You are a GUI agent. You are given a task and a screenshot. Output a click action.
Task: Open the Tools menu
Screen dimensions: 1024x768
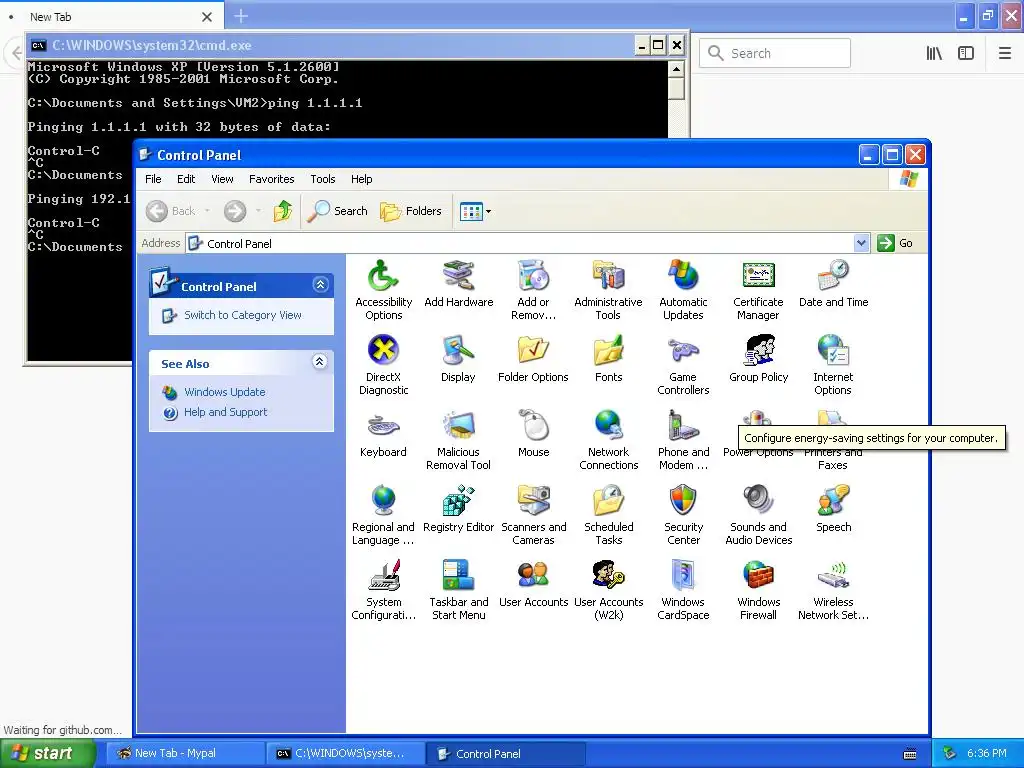(x=323, y=179)
